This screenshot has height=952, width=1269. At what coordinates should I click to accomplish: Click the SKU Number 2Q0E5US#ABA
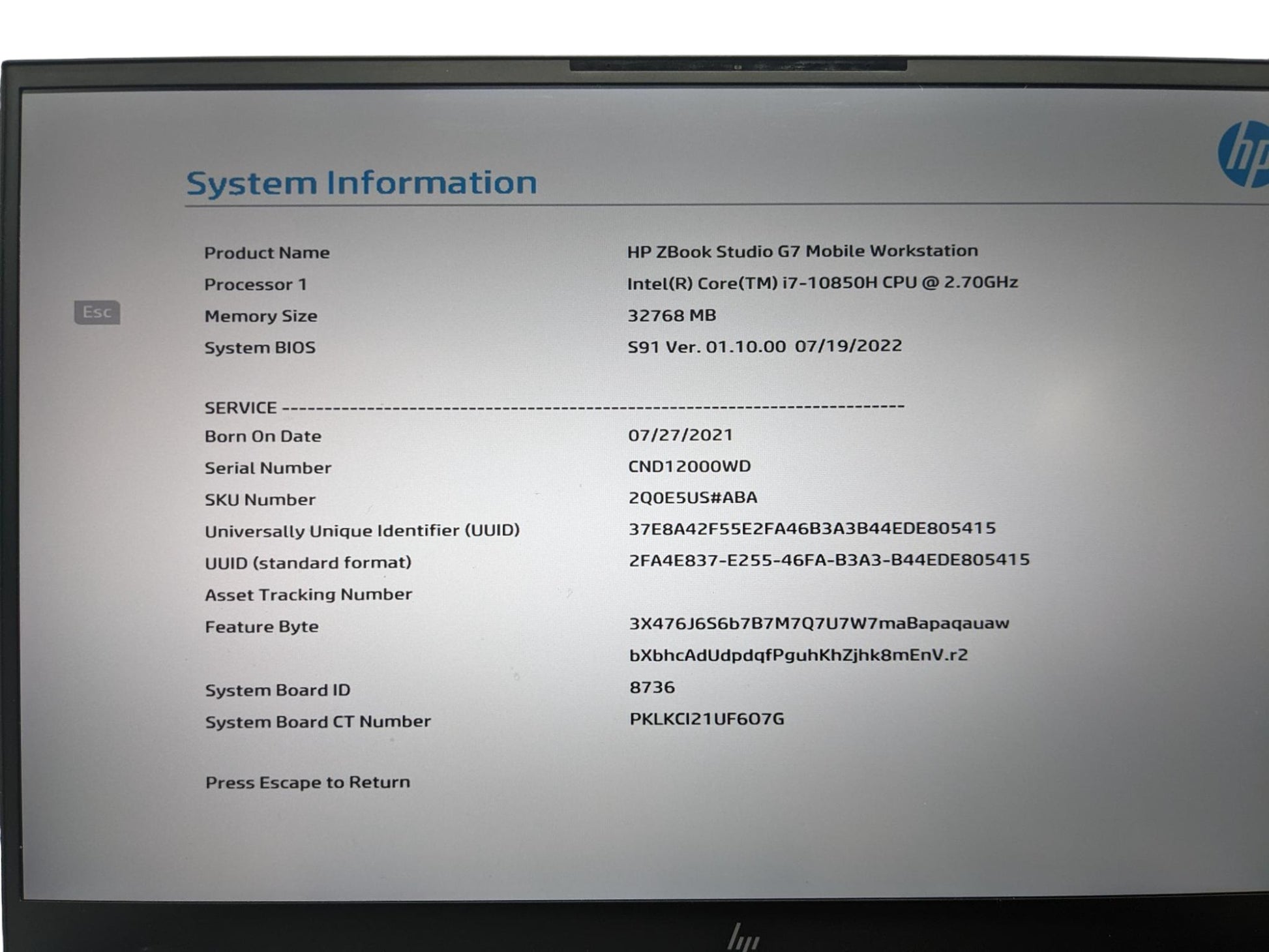click(693, 498)
